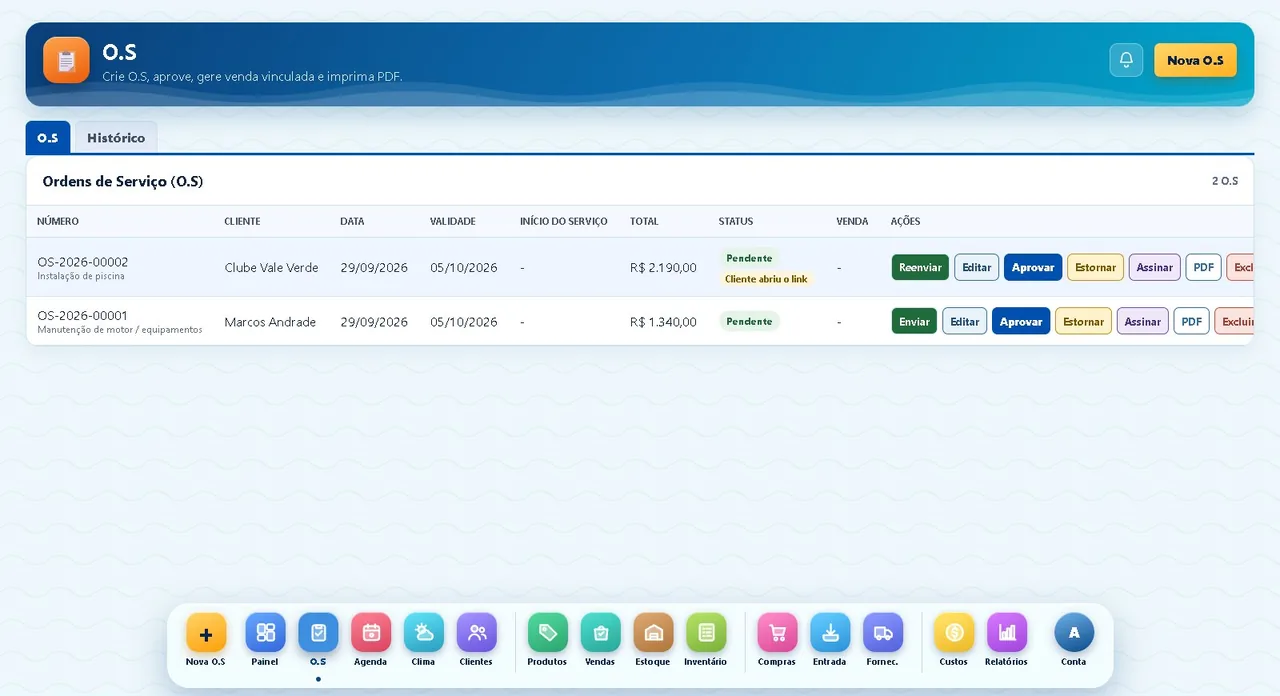Image resolution: width=1280 pixels, height=696 pixels.
Task: Approve order OS-2026-00001
Action: coord(1021,321)
